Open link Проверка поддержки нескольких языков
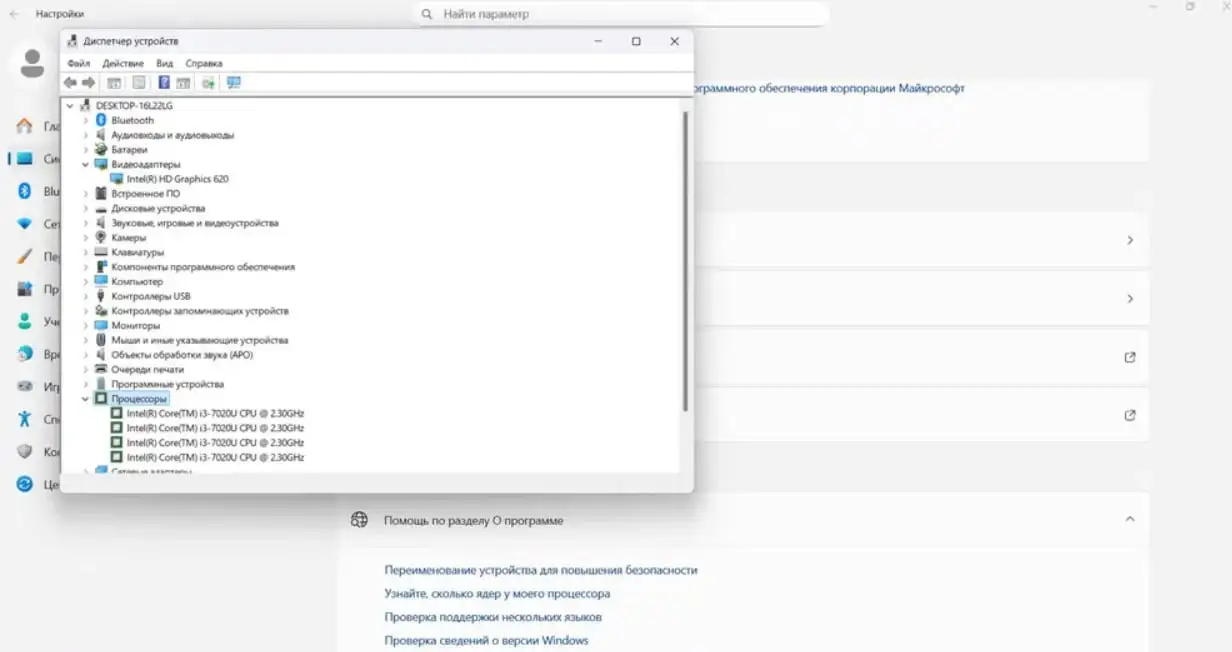The height and width of the screenshot is (652, 1232). pos(493,617)
